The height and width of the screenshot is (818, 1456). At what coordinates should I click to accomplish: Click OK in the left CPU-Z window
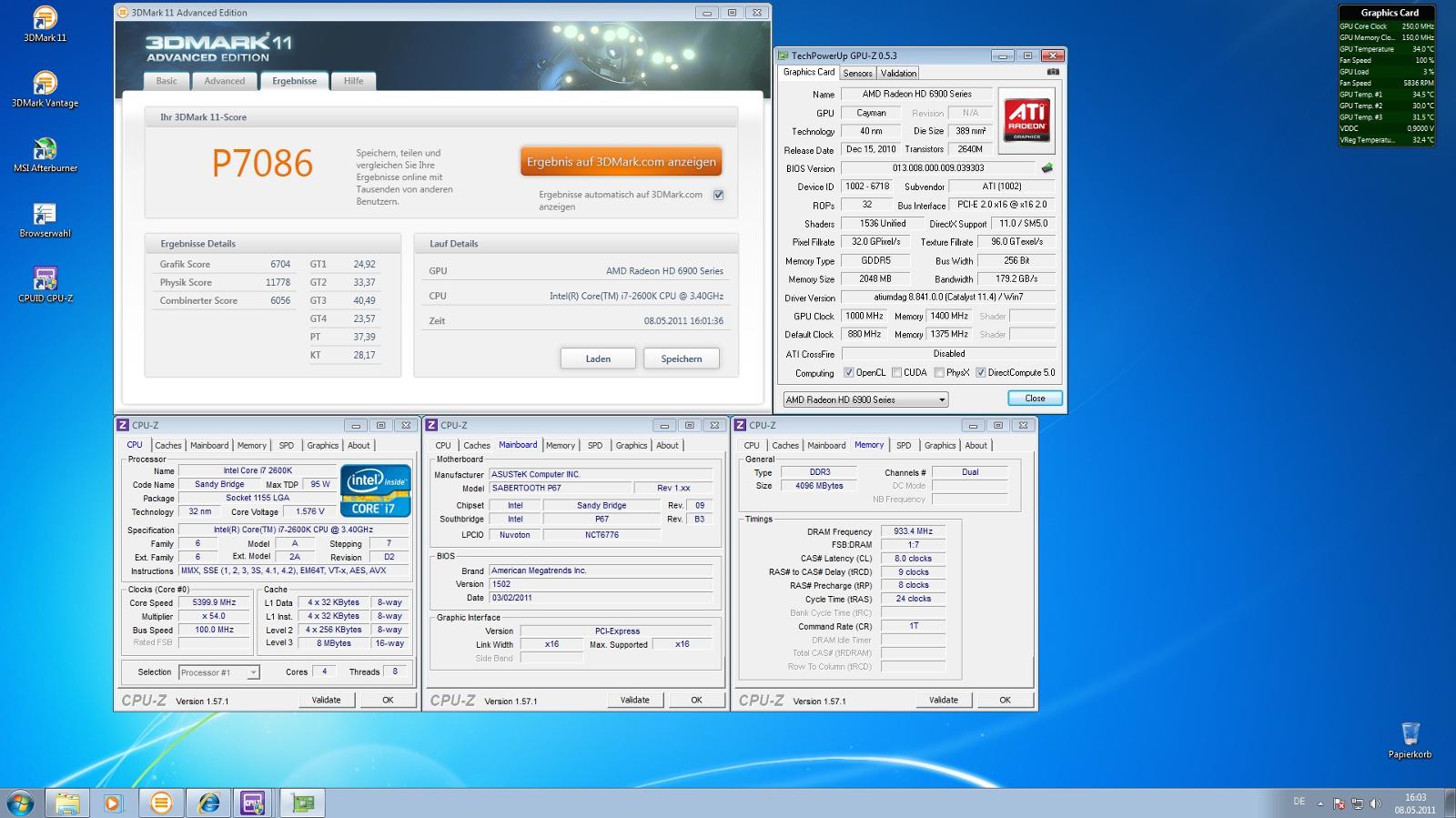[x=388, y=700]
